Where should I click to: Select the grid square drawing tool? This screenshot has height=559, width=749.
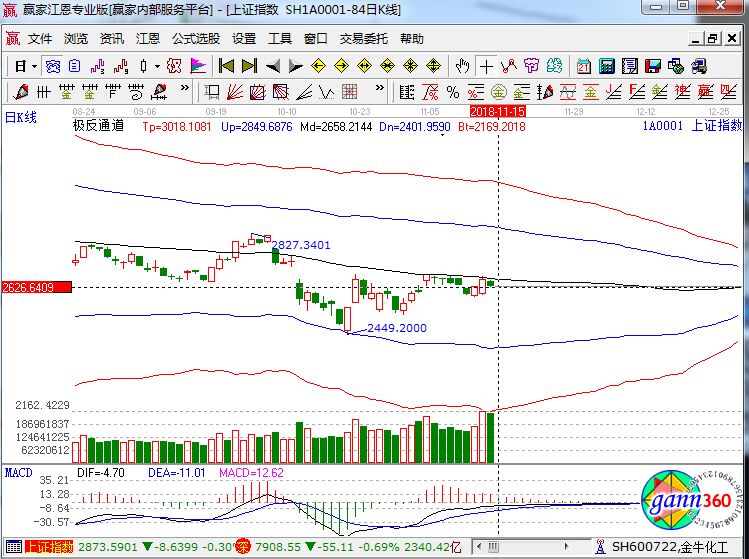[348, 92]
